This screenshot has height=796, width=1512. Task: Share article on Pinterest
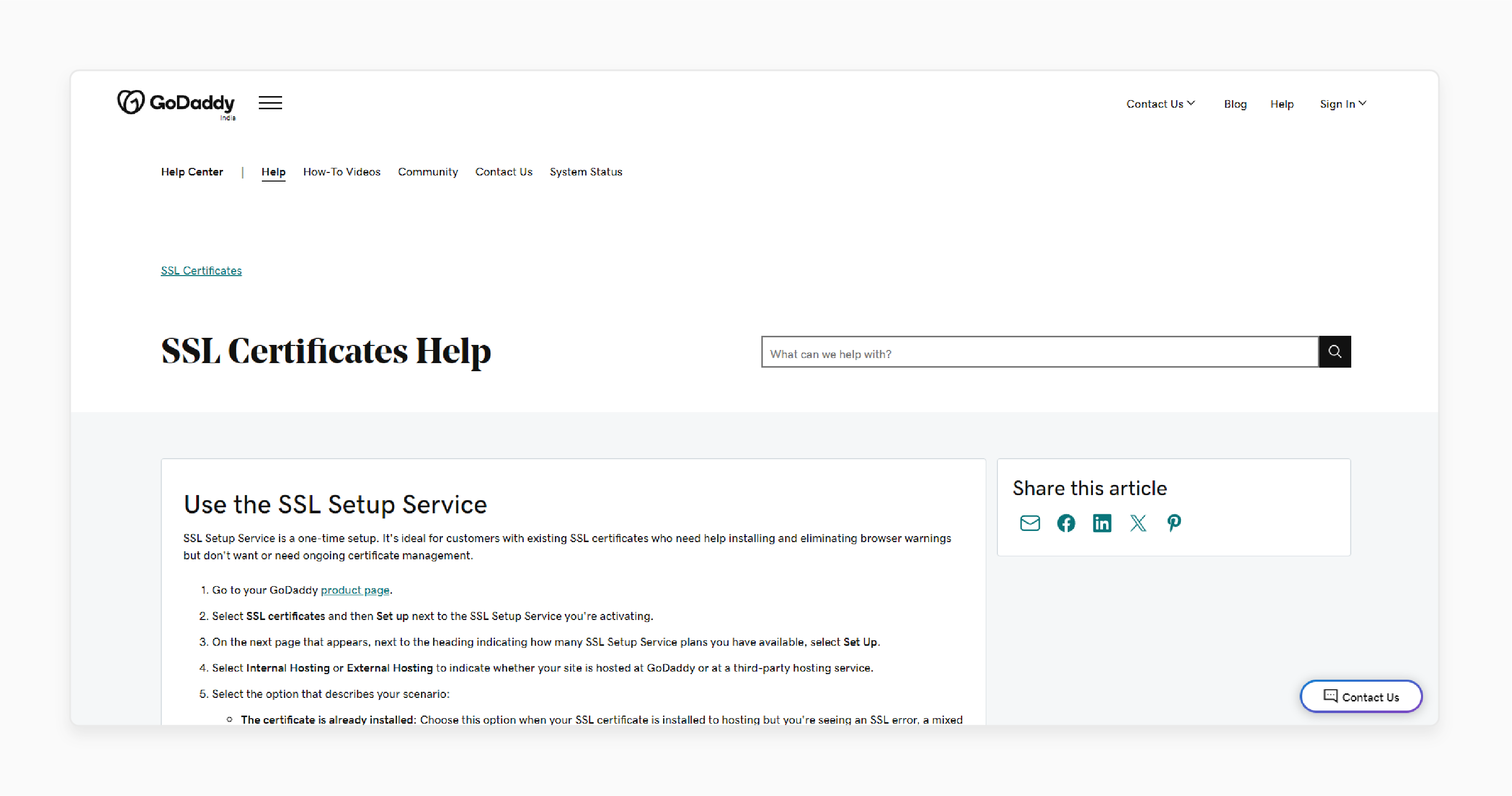coord(1174,523)
